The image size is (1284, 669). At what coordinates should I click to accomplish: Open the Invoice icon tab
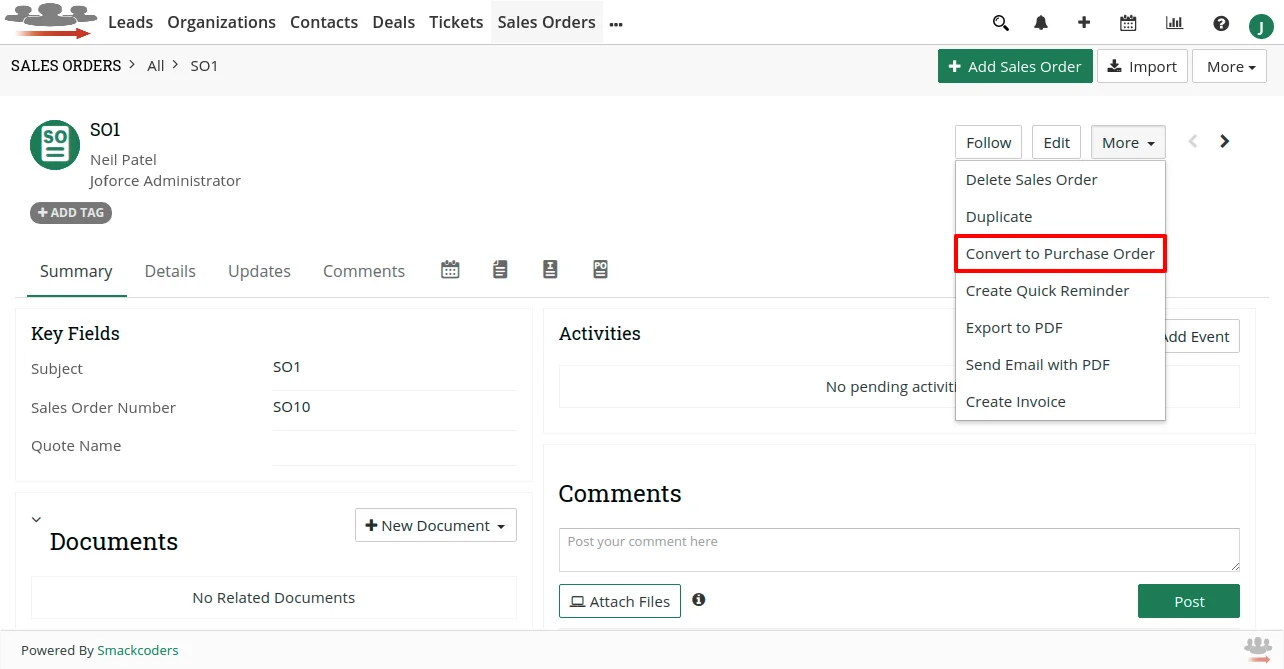[x=550, y=269]
